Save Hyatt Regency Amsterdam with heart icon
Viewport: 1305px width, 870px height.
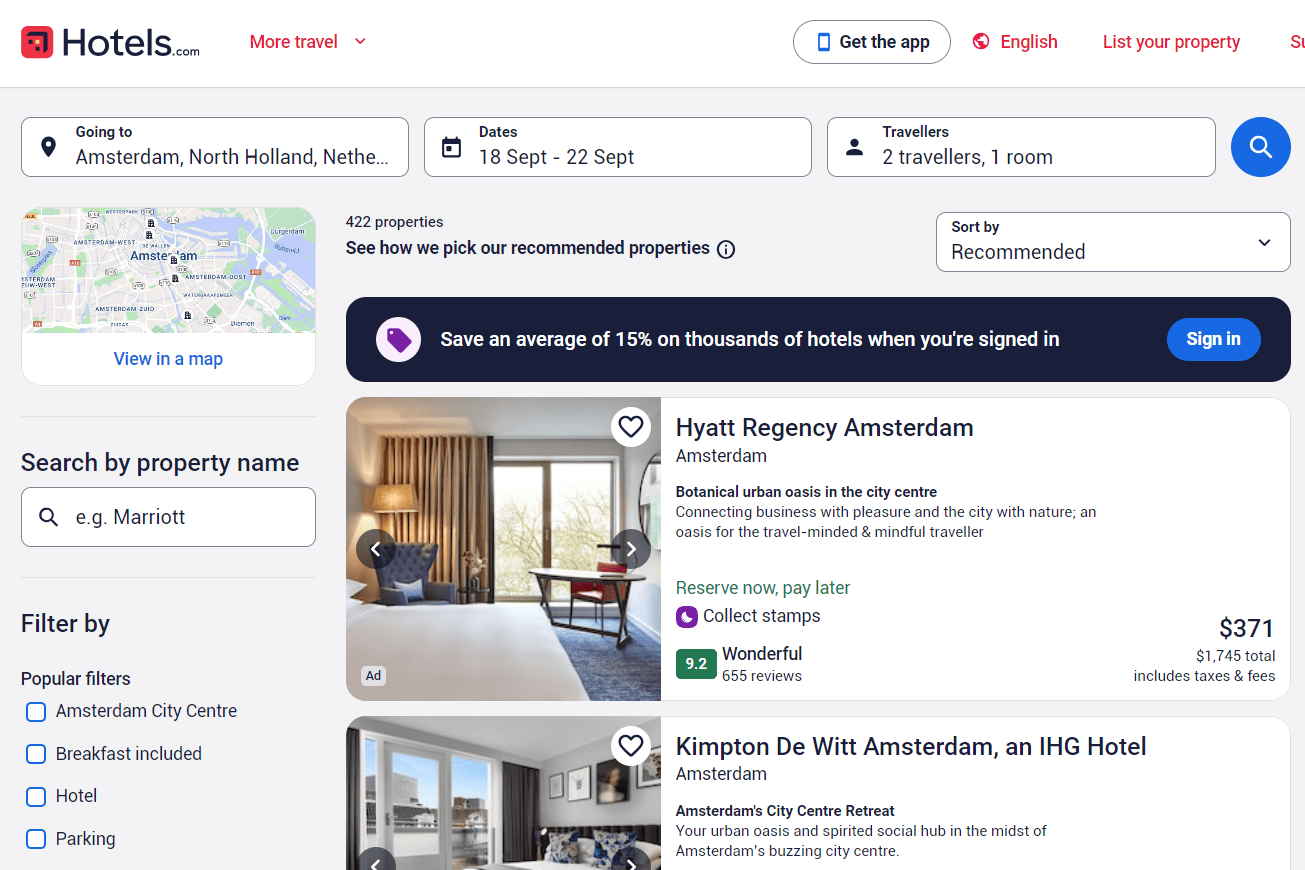631,428
